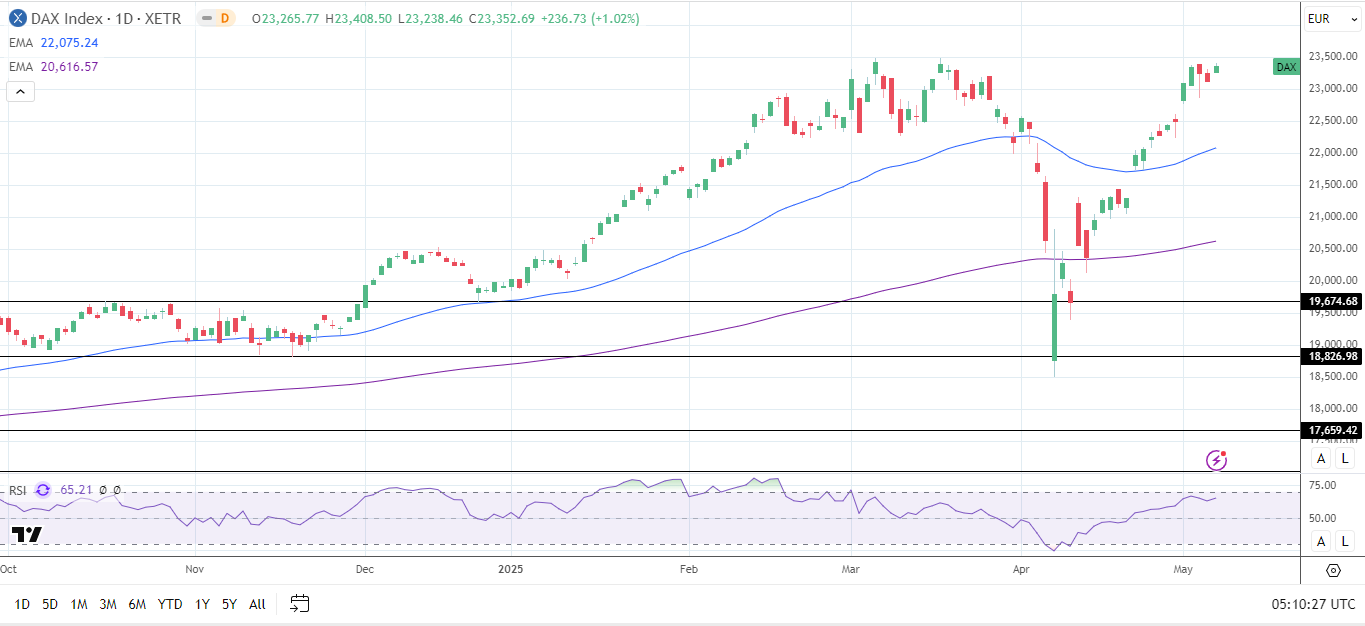This screenshot has width=1365, height=626.
Task: Switch to the 1M time range
Action: tap(79, 604)
